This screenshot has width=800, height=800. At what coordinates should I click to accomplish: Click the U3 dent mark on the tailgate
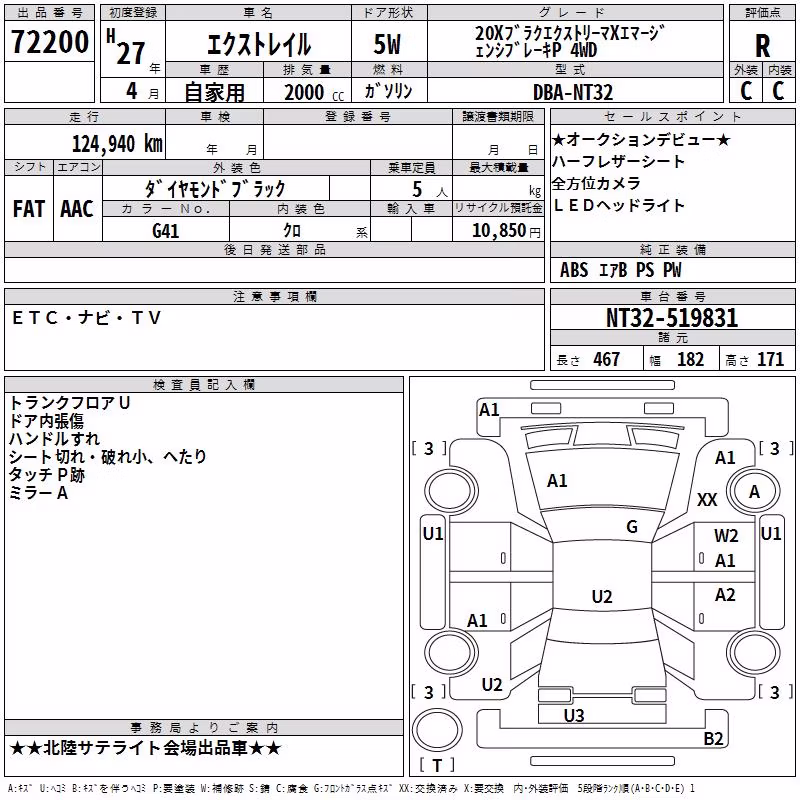tap(574, 715)
